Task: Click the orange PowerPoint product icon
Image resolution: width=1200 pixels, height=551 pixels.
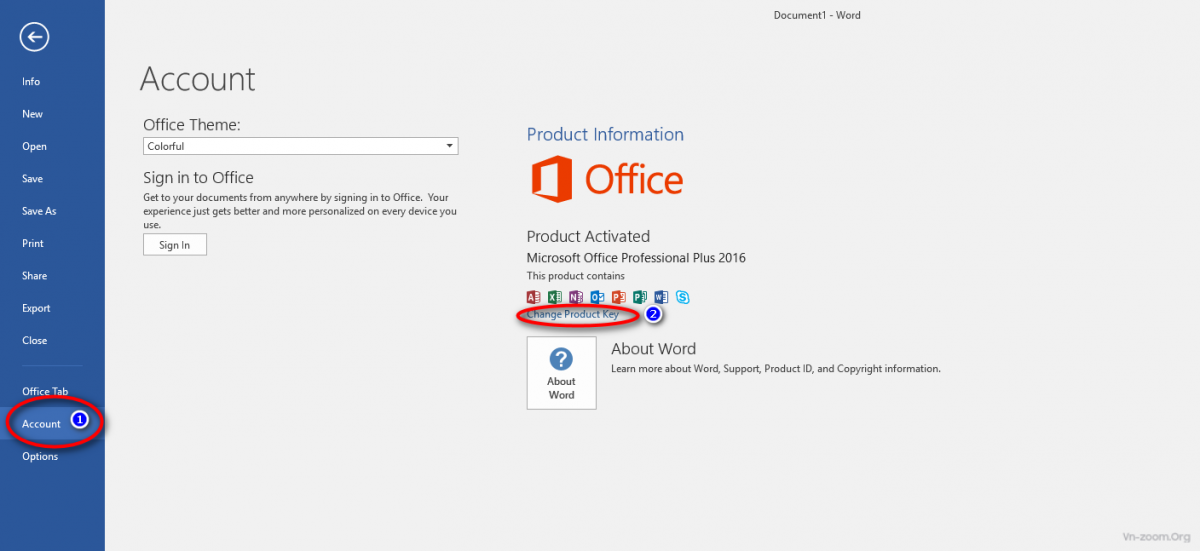Action: pyautogui.click(x=618, y=297)
